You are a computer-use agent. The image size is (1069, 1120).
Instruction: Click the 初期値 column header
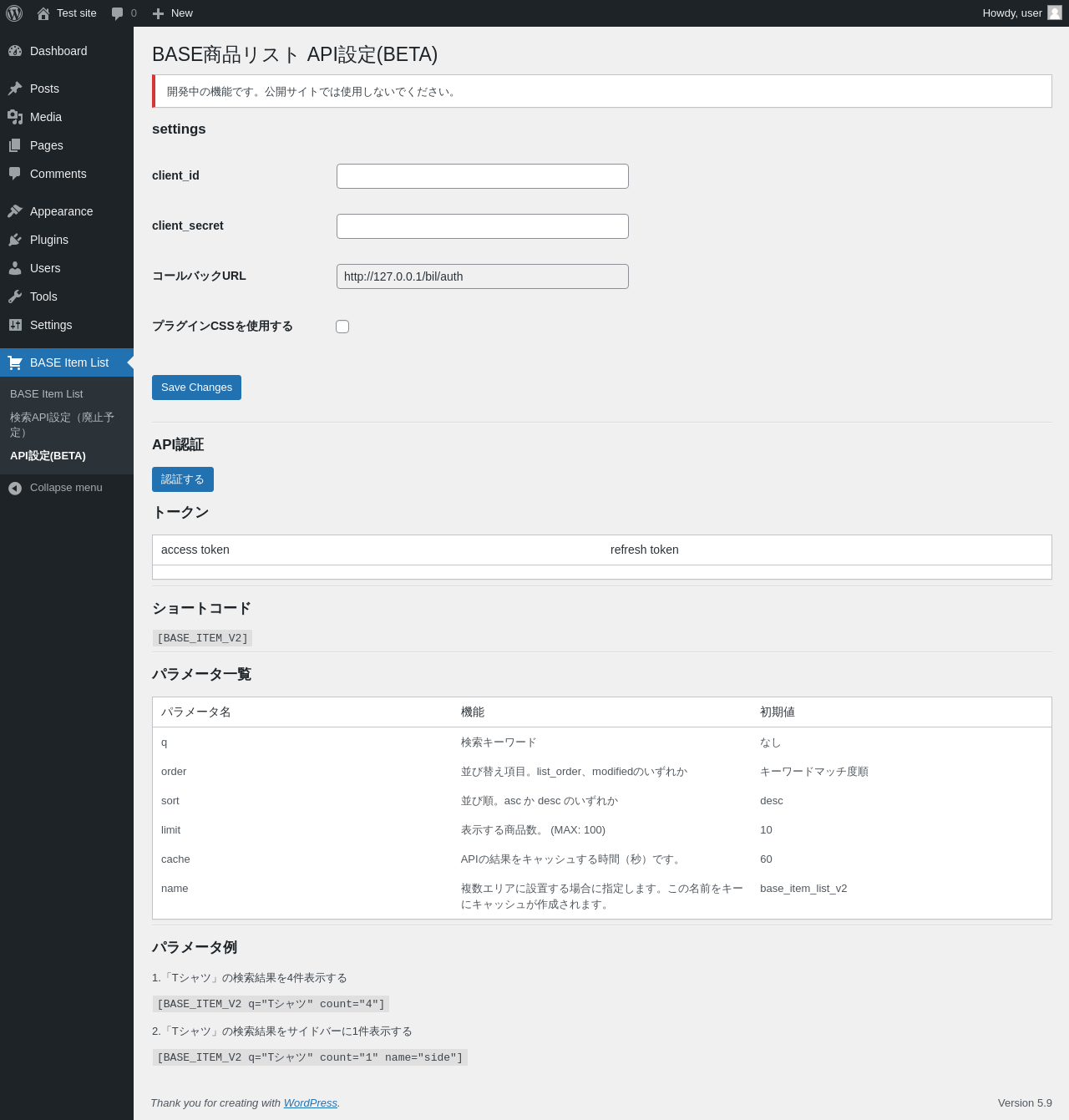[778, 712]
